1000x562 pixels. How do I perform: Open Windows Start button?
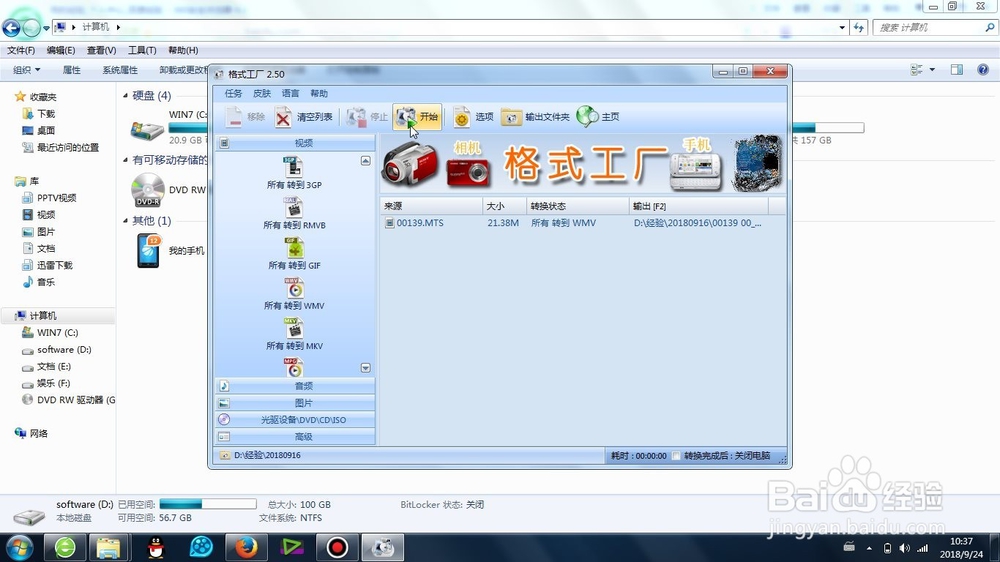pyautogui.click(x=19, y=547)
